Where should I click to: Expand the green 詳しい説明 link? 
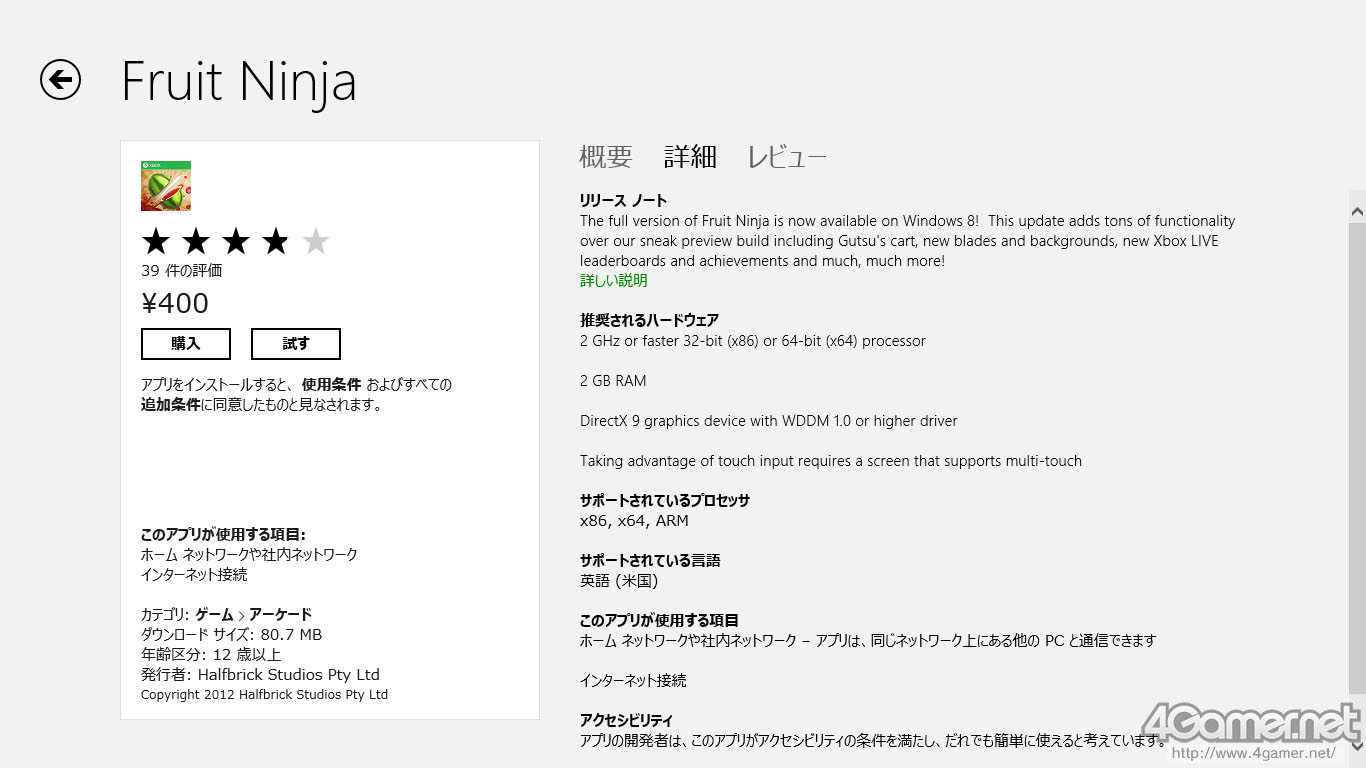tap(614, 281)
